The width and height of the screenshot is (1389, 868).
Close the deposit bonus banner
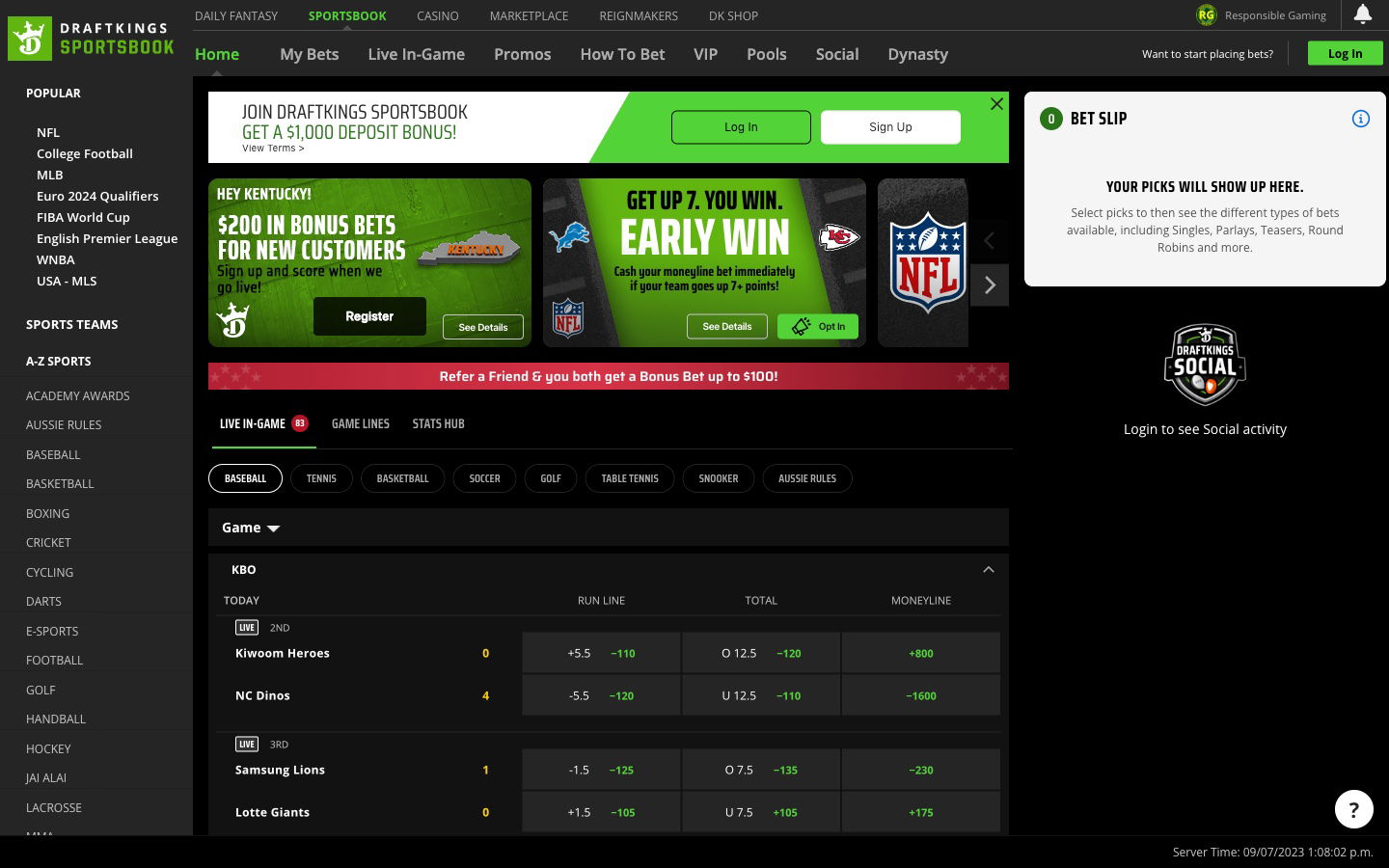point(996,104)
